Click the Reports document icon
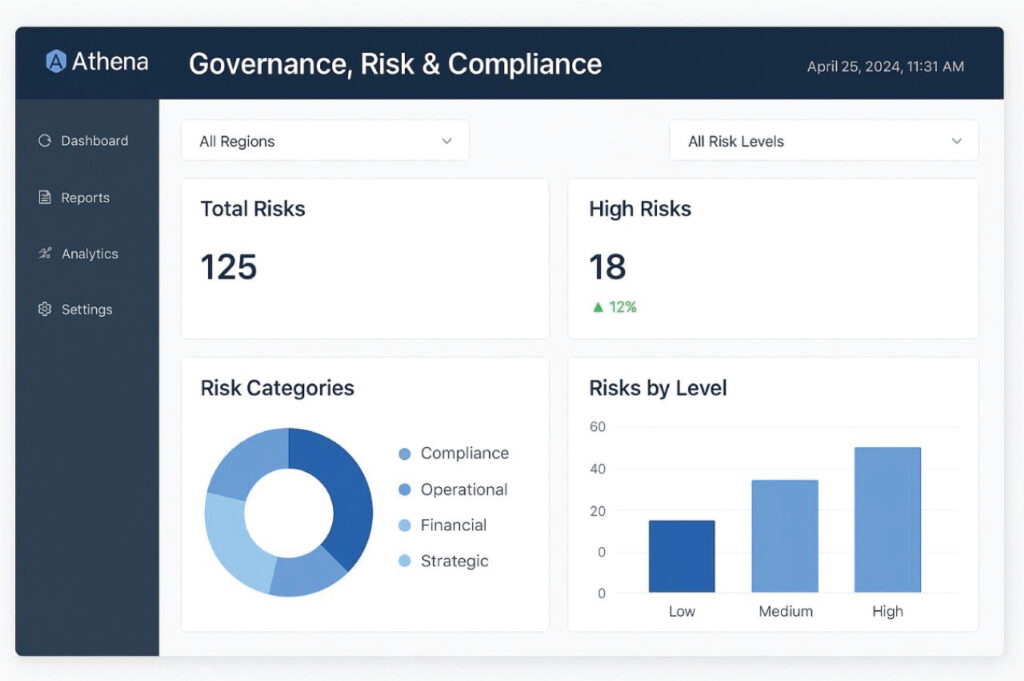 click(x=44, y=198)
